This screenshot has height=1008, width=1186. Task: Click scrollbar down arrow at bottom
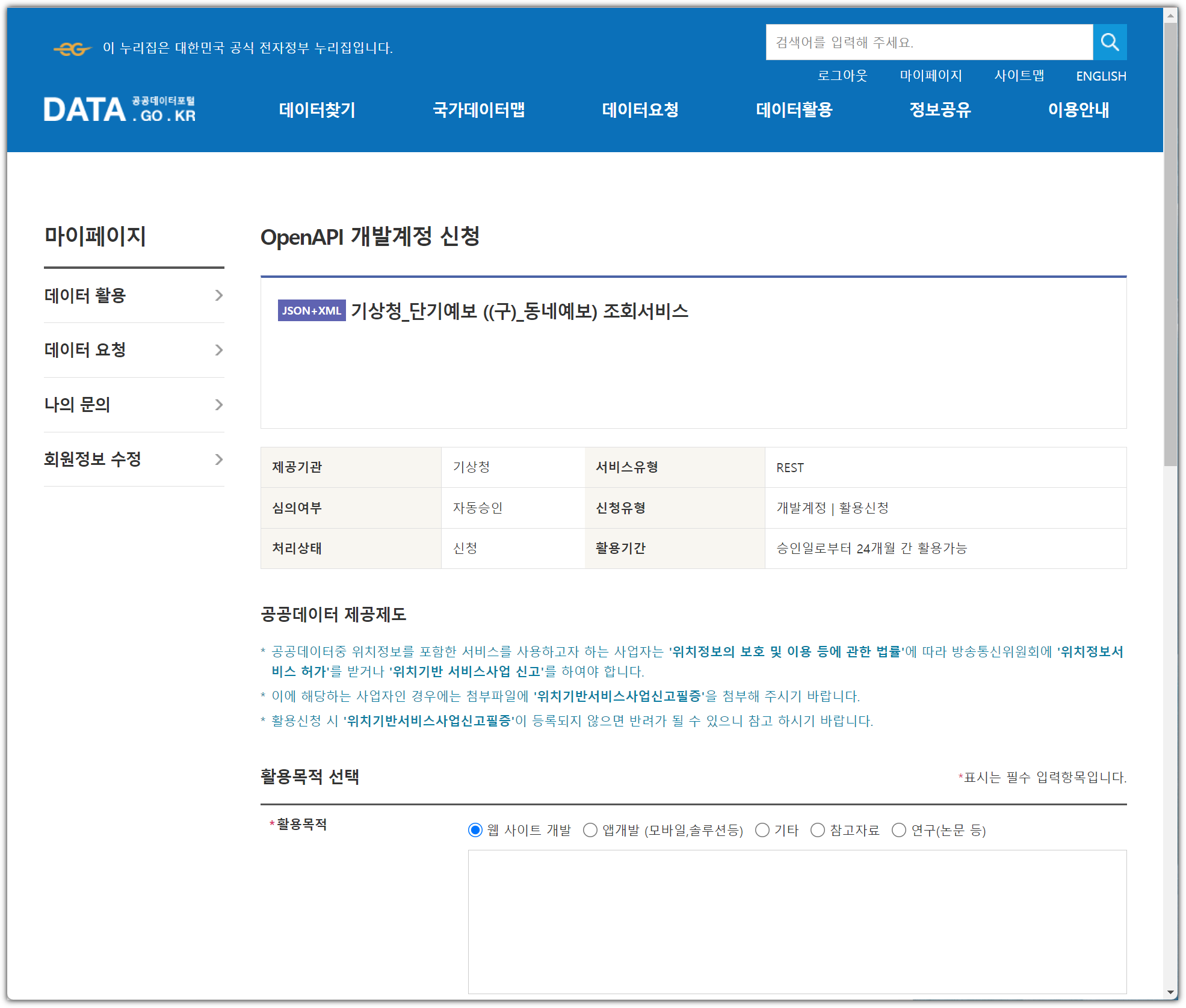pos(1170,992)
